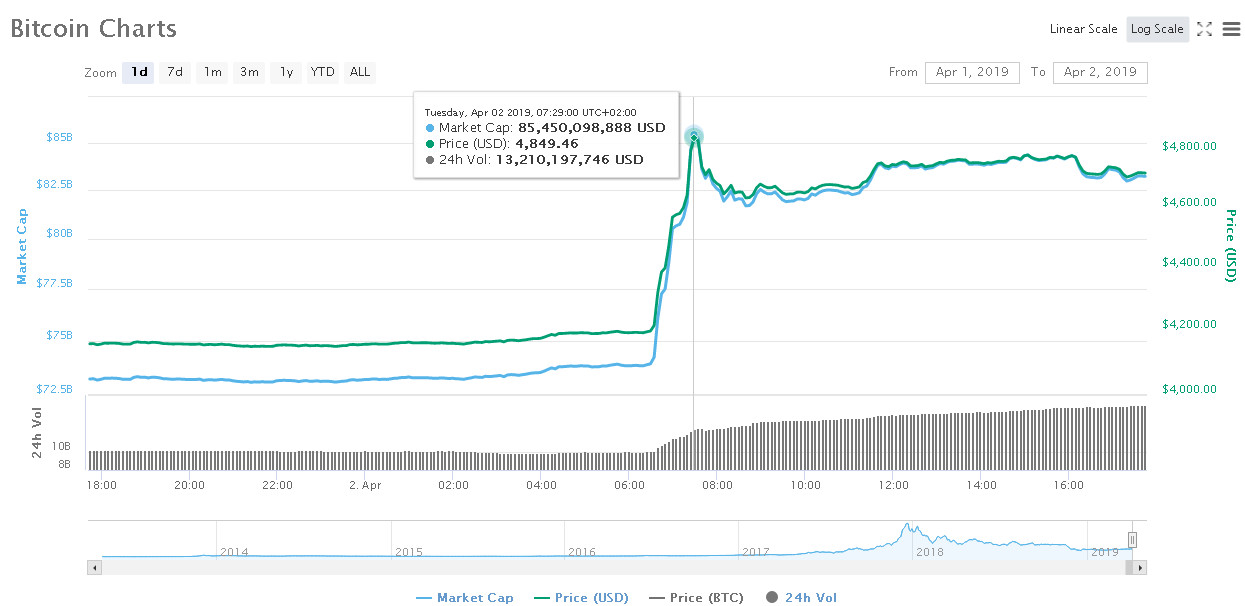Screen dimensions: 1245x606
Task: Select the 7d zoom range
Action: tap(175, 72)
